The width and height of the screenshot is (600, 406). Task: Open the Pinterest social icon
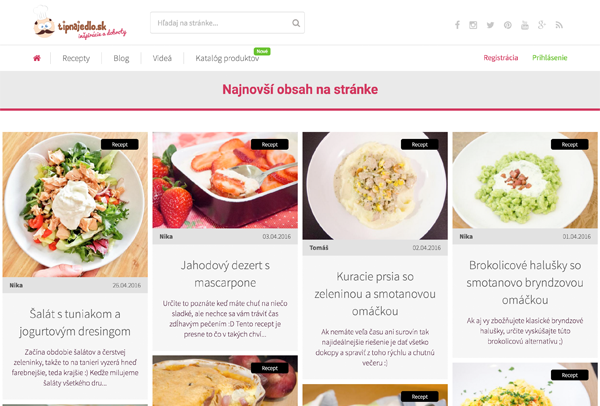[x=507, y=25]
